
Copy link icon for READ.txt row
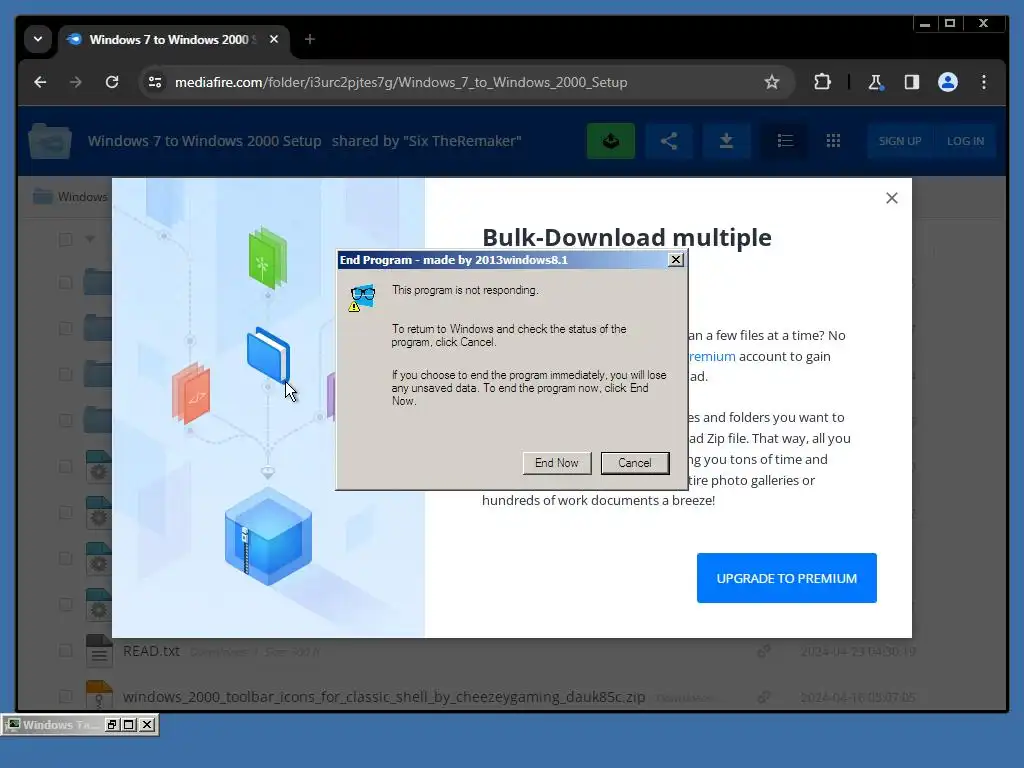pyautogui.click(x=763, y=651)
